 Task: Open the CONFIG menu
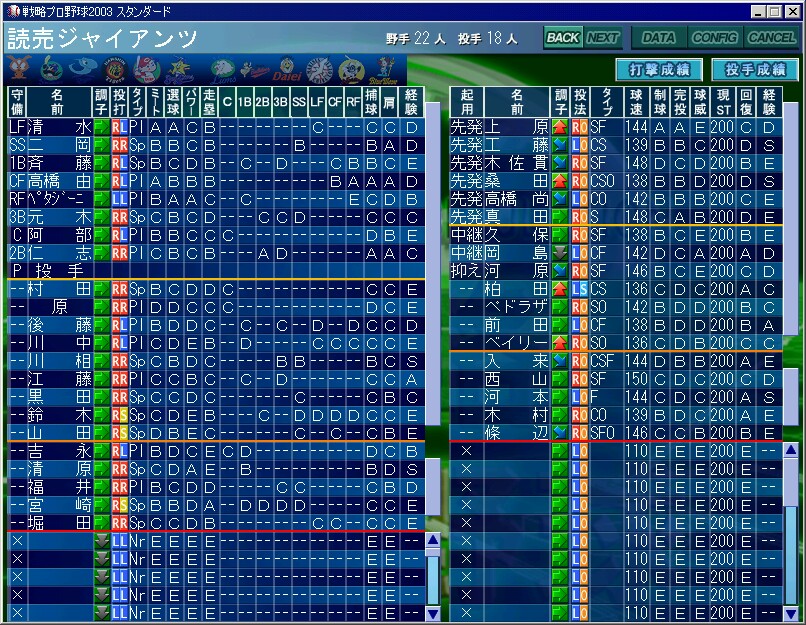(x=714, y=38)
